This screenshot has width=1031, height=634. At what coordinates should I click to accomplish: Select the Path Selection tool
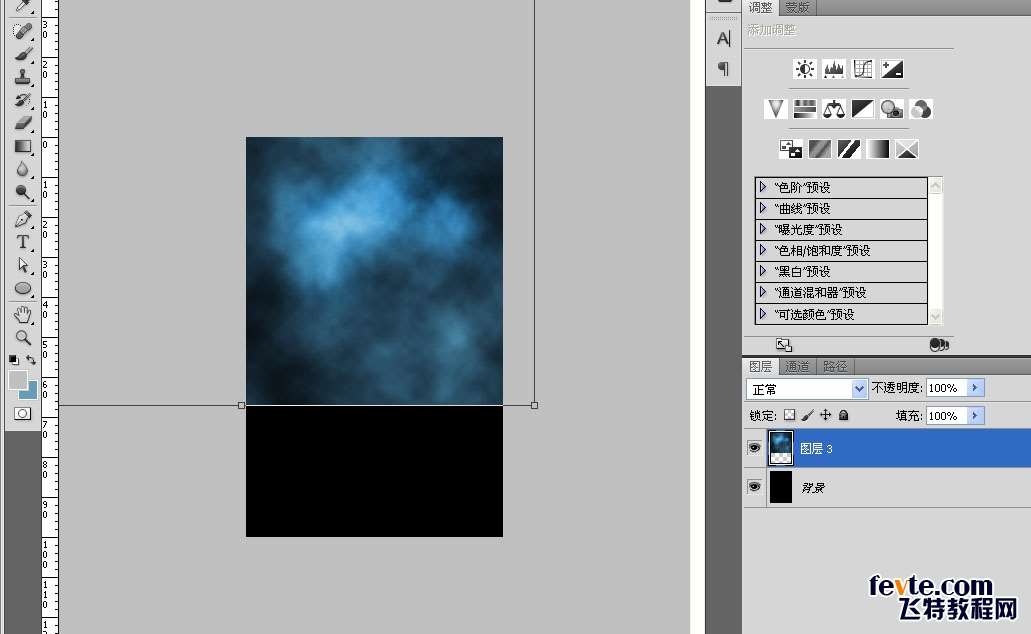click(22, 265)
